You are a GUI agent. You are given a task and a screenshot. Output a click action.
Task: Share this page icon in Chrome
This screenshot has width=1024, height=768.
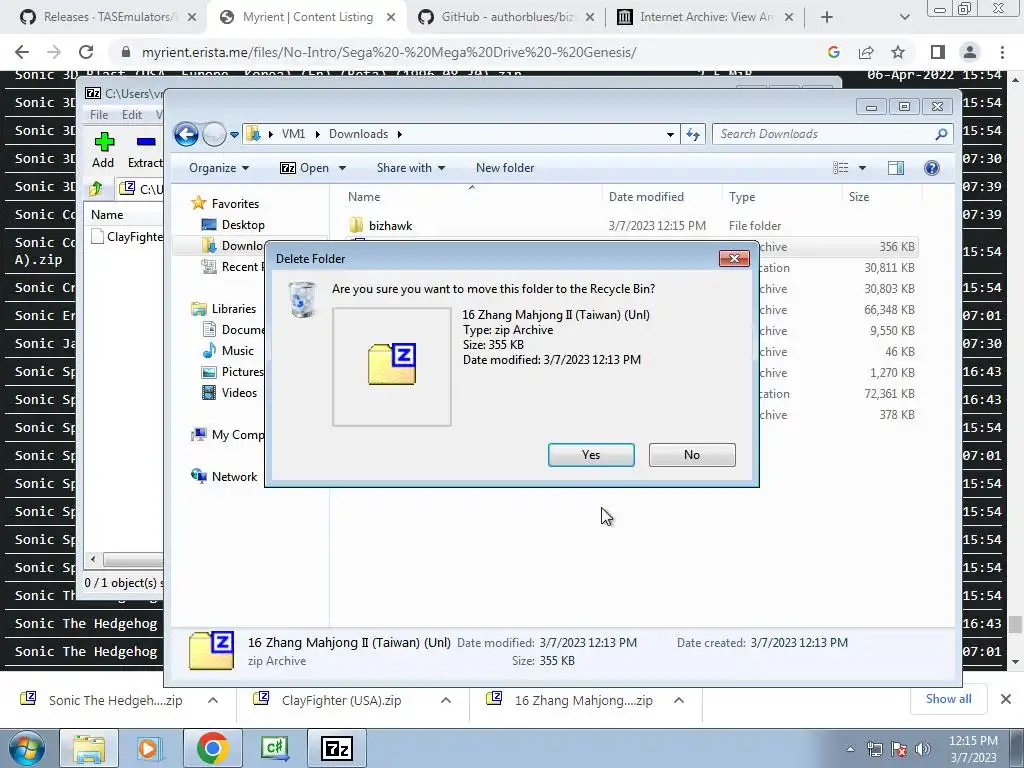[x=866, y=52]
